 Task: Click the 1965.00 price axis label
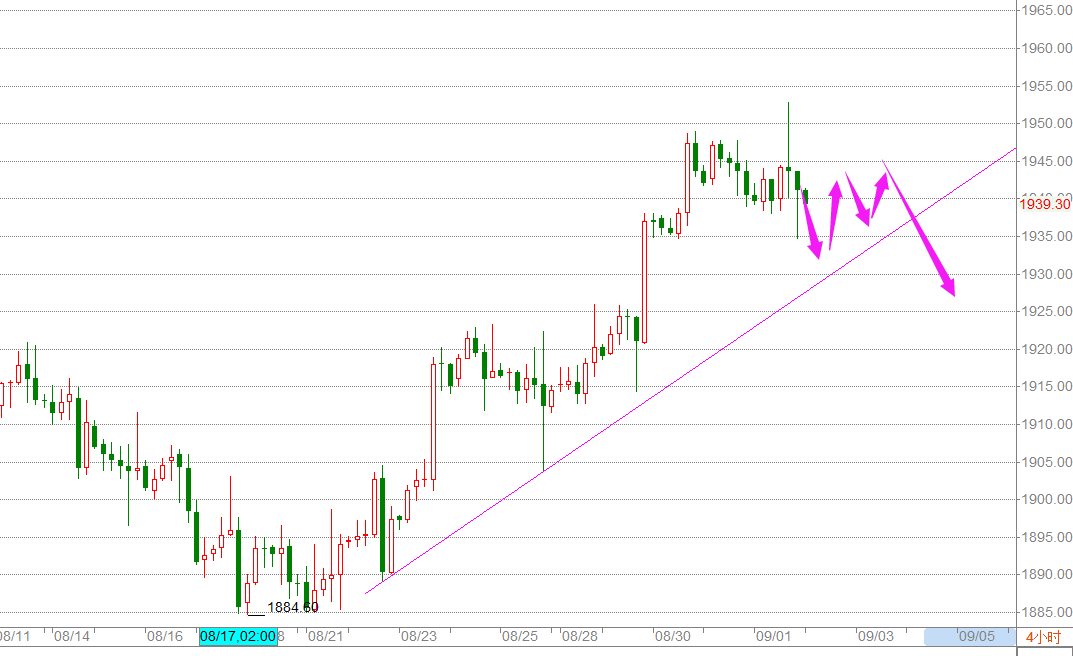click(1046, 10)
